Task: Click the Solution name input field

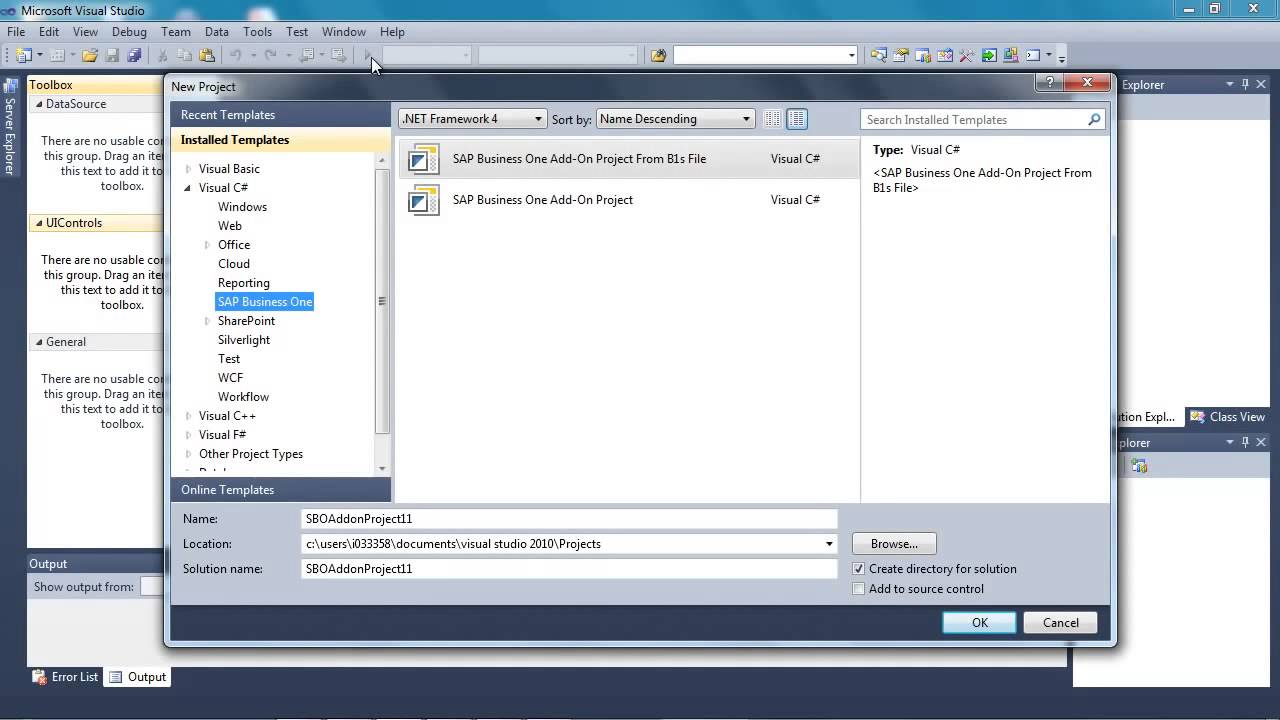Action: (x=569, y=569)
